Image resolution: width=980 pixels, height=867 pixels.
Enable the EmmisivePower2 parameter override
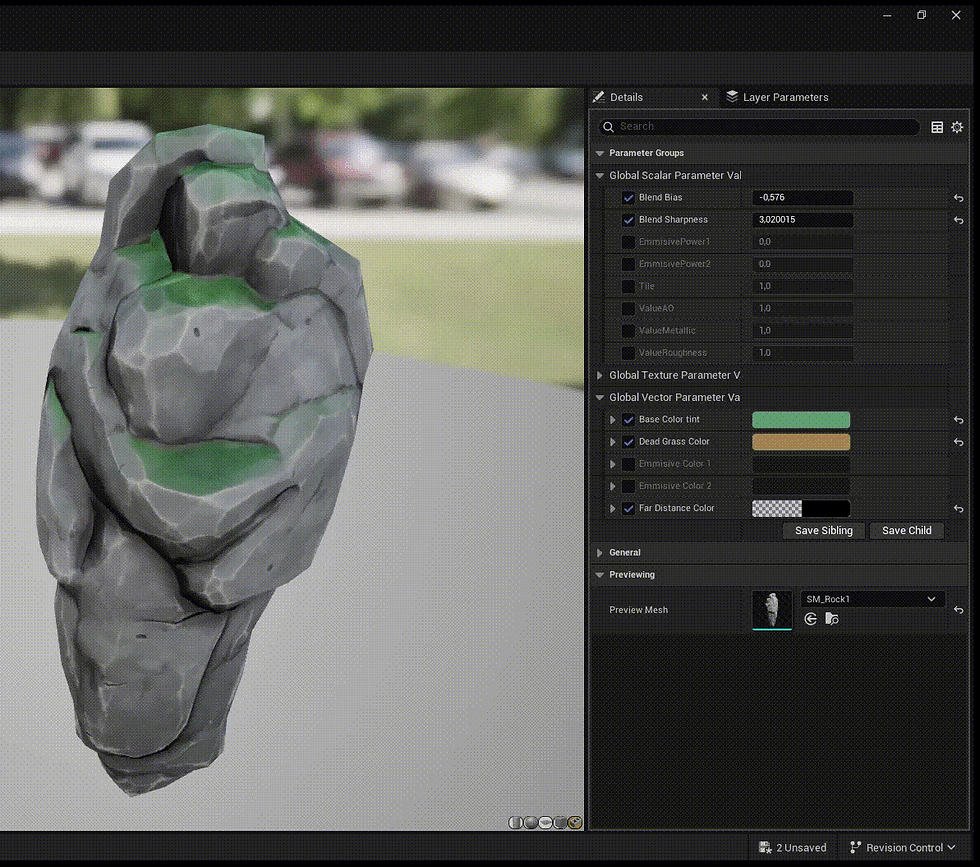coord(628,264)
